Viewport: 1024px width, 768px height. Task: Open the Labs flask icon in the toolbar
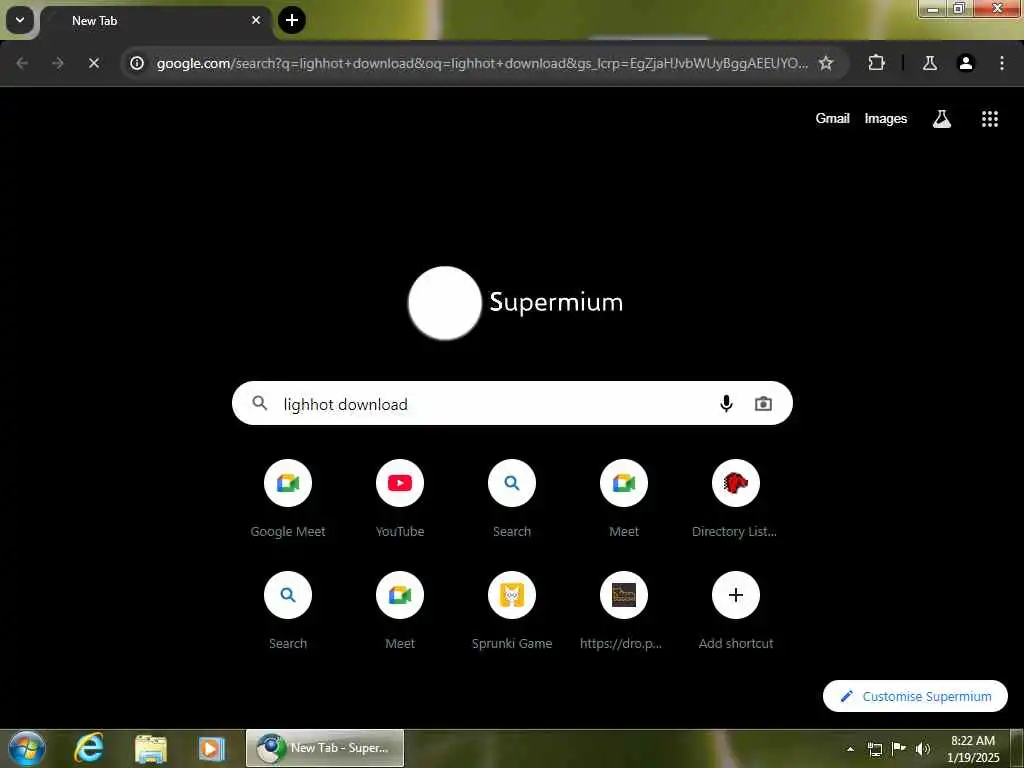(930, 63)
